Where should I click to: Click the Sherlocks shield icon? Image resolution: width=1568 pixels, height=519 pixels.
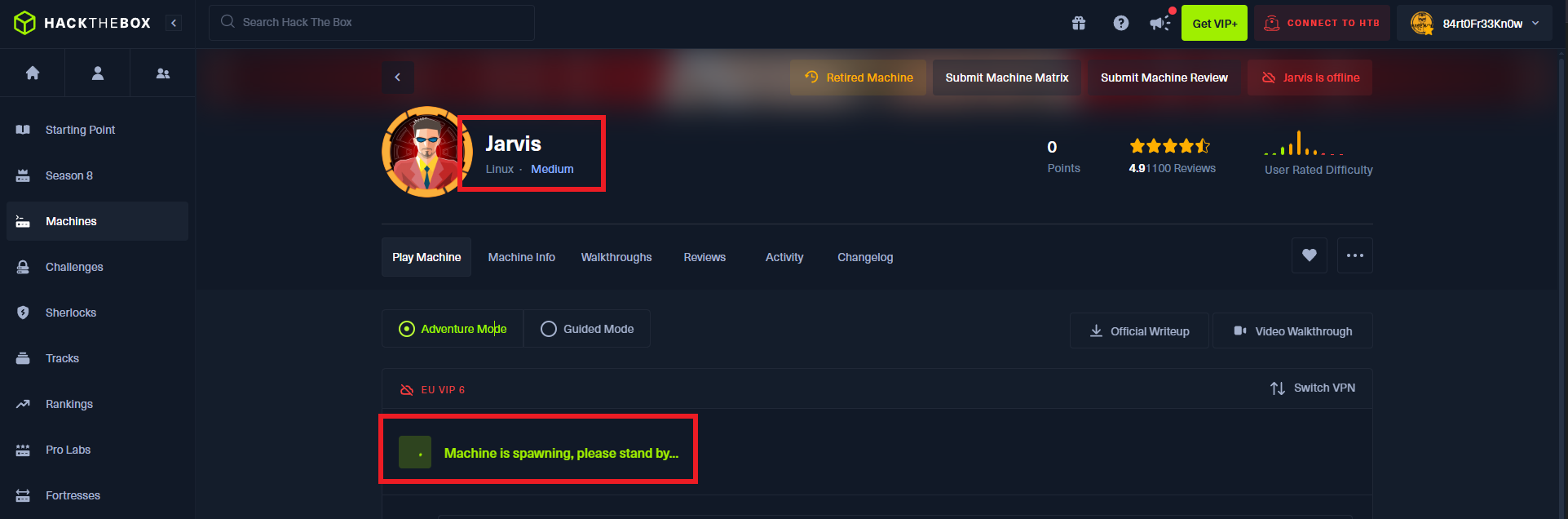[x=23, y=313]
